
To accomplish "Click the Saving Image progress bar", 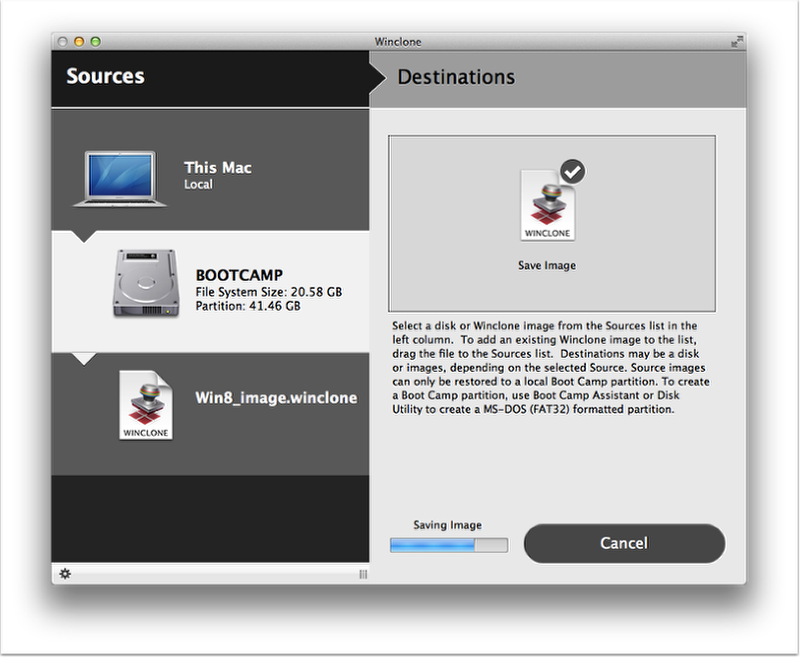I will pyautogui.click(x=448, y=545).
